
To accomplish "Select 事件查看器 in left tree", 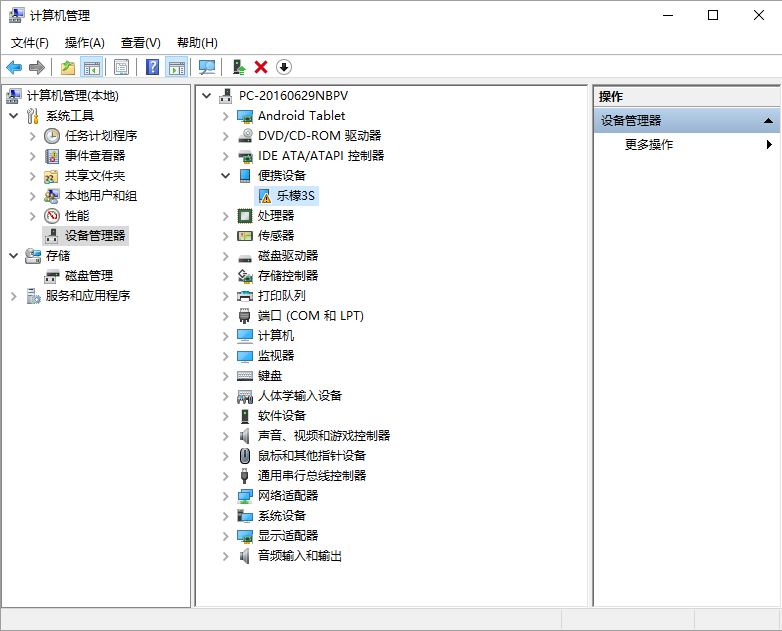I will click(x=94, y=156).
